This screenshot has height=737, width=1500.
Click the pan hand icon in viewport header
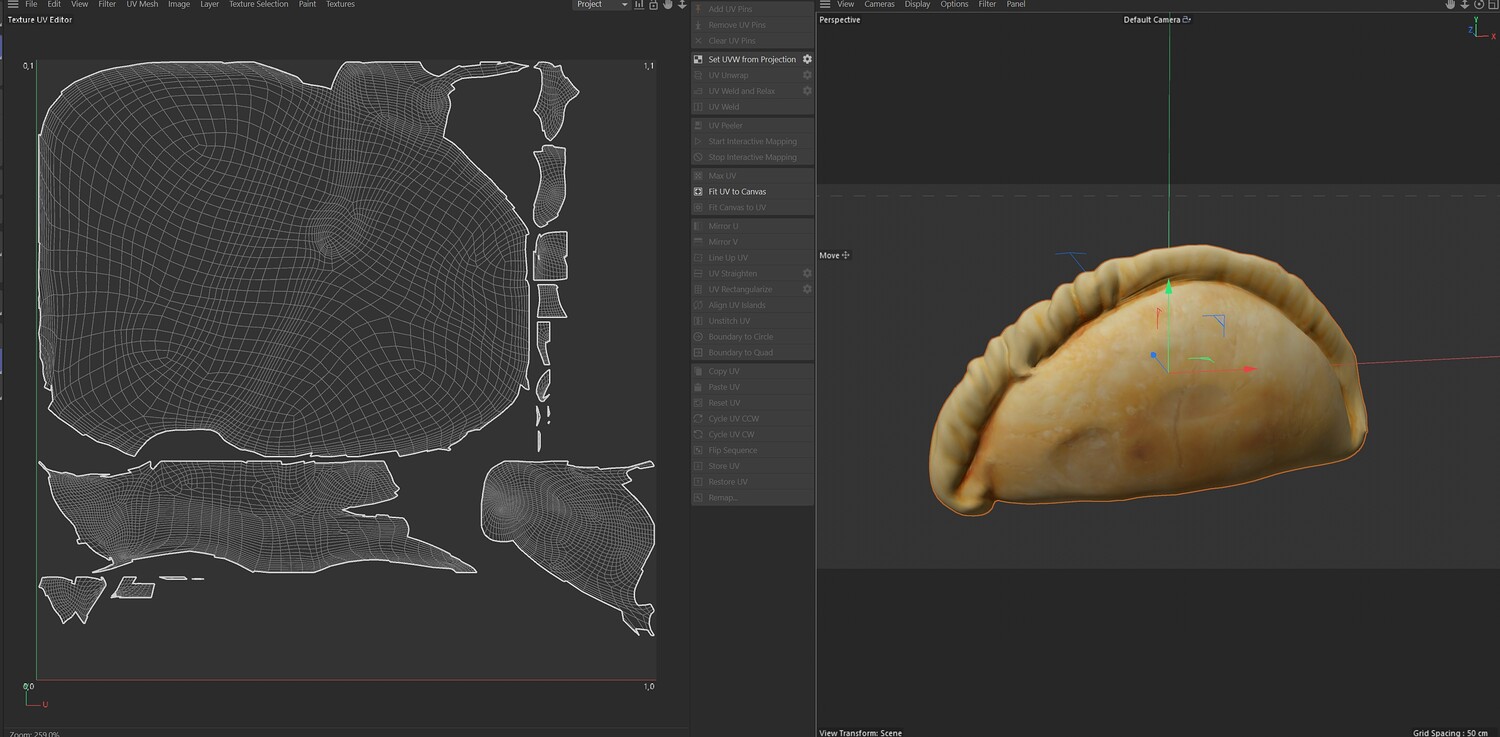tap(1450, 5)
